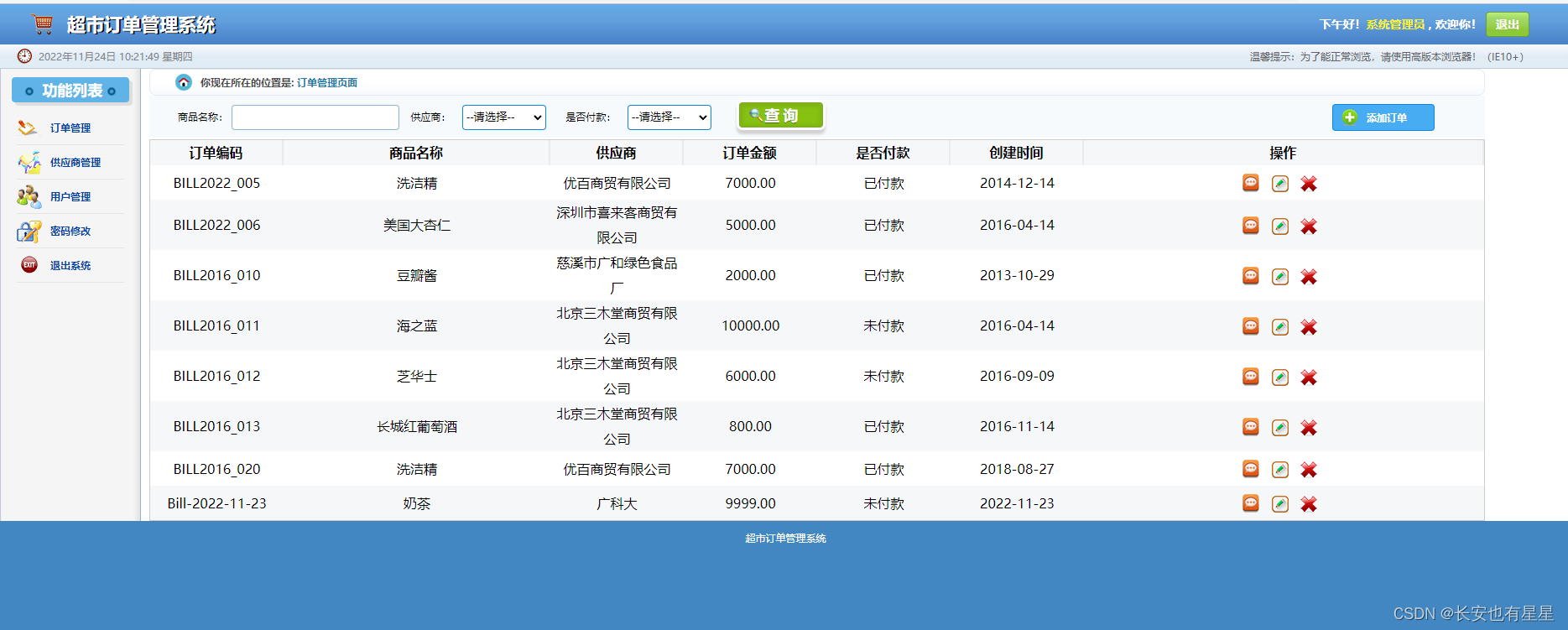
Task: Click the 退出 logout button in the header
Action: (x=1508, y=24)
